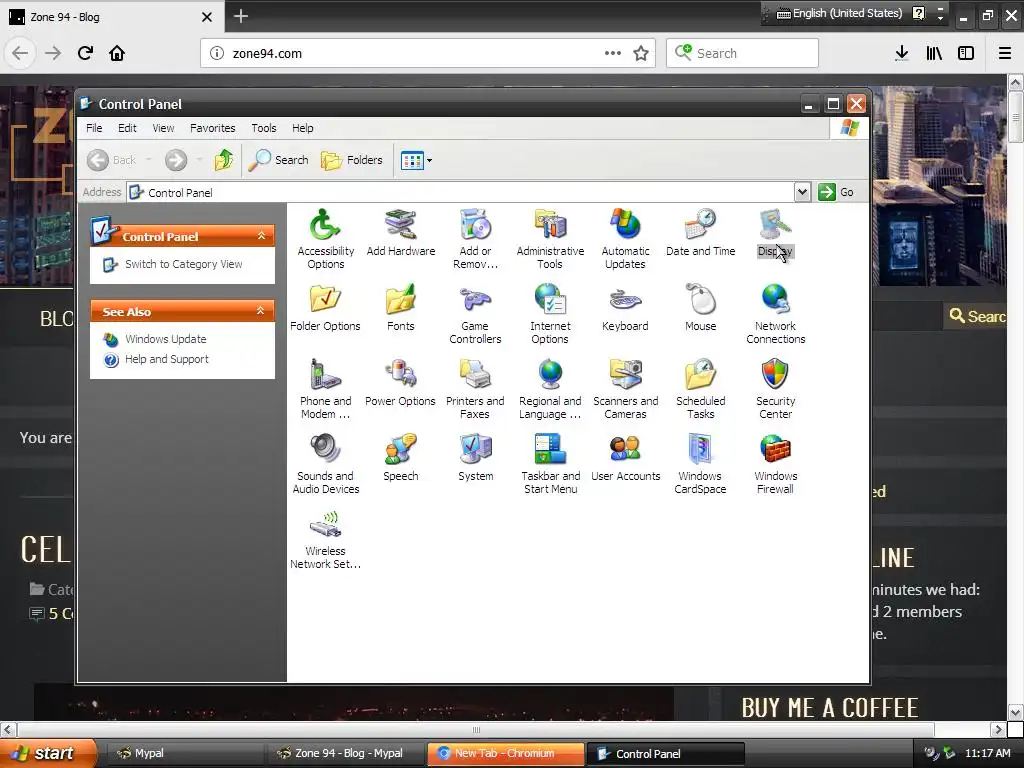Open the page actions three-dots menu

pyautogui.click(x=613, y=53)
